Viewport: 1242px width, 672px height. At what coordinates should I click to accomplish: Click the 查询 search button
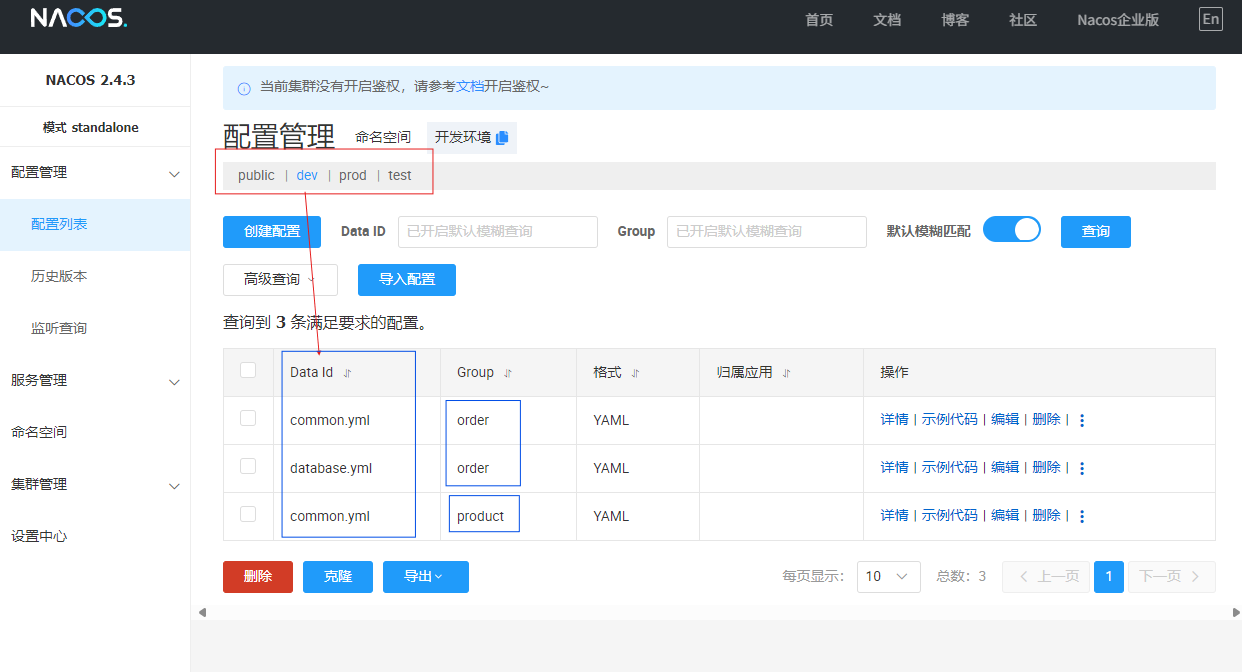point(1096,232)
